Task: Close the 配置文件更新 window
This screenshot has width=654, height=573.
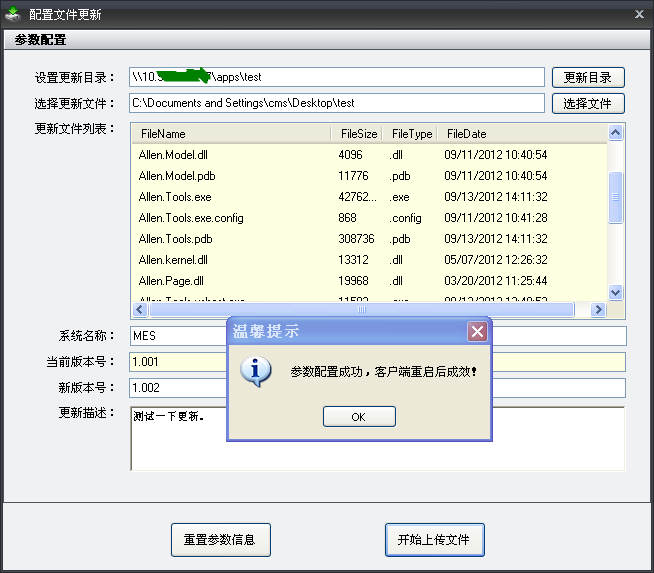Action: [x=639, y=14]
